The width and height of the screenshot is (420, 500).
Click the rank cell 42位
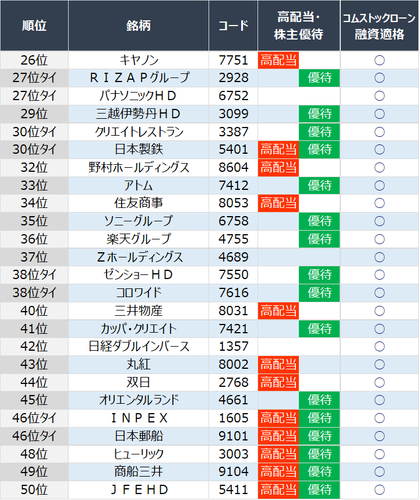[x=34, y=346]
